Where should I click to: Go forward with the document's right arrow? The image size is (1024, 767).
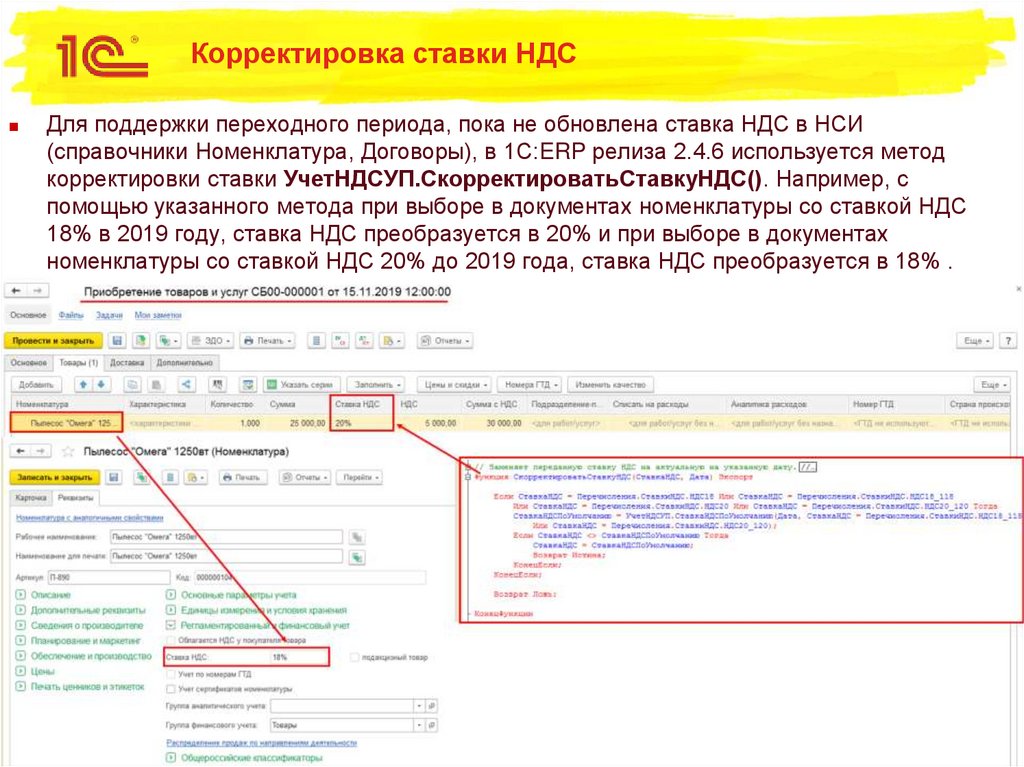tap(37, 291)
